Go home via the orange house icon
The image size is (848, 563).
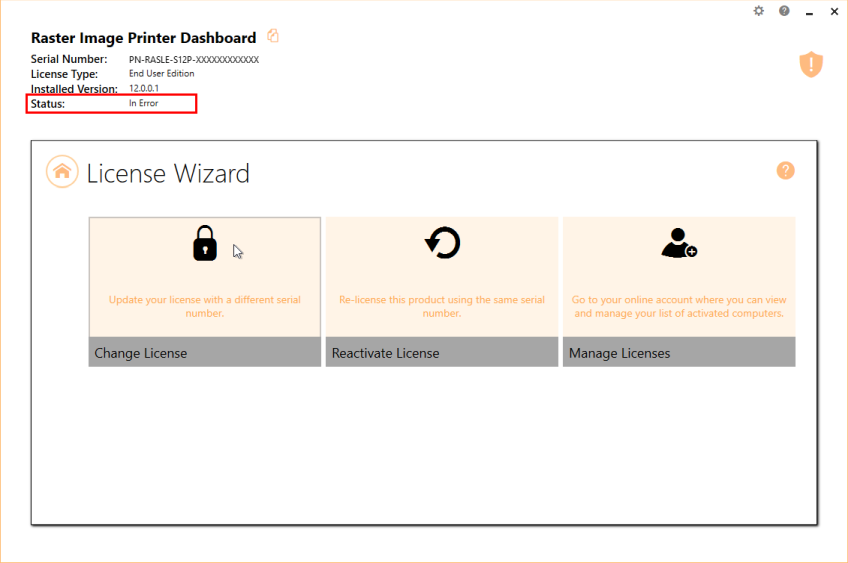(x=62, y=171)
